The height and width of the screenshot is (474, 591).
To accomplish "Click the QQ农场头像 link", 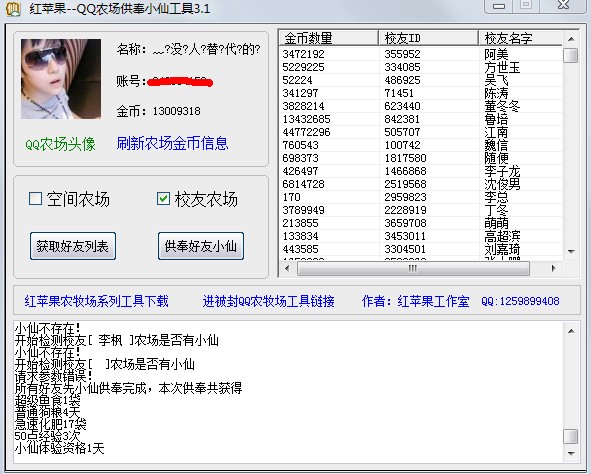I will [60, 144].
